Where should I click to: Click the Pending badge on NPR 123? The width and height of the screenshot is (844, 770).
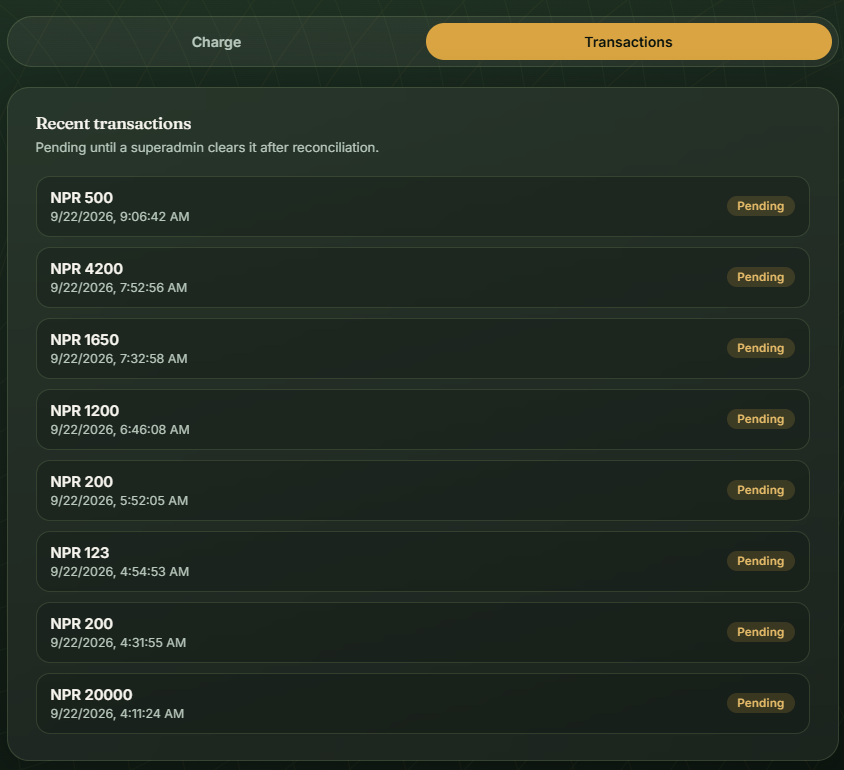pos(760,561)
